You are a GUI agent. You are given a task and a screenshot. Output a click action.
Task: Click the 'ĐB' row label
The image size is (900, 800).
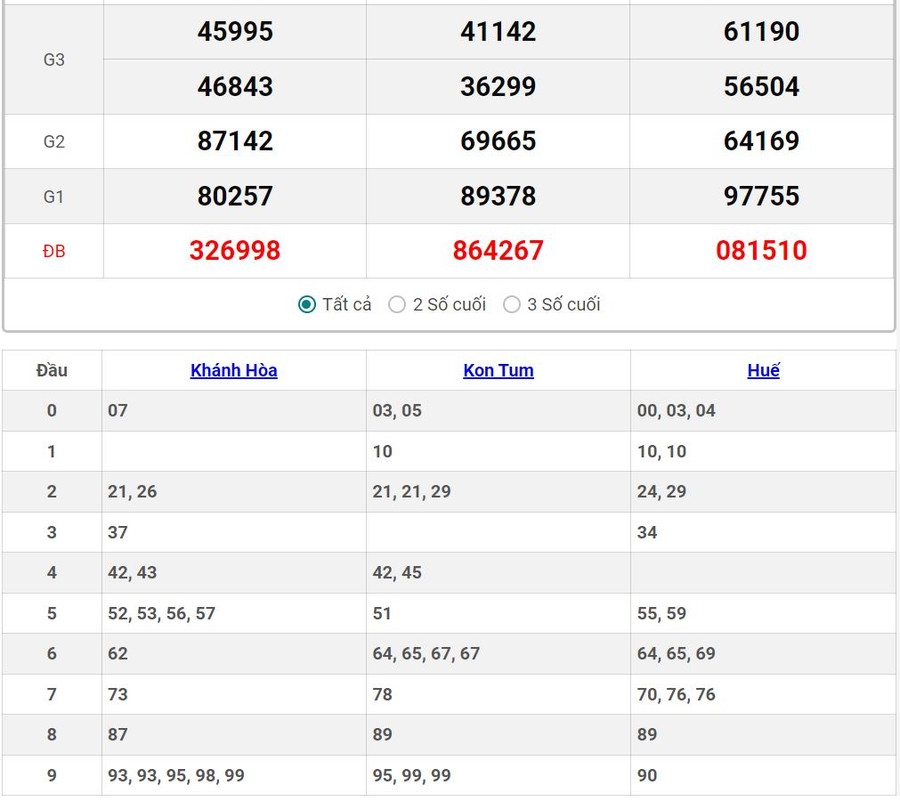coord(54,252)
